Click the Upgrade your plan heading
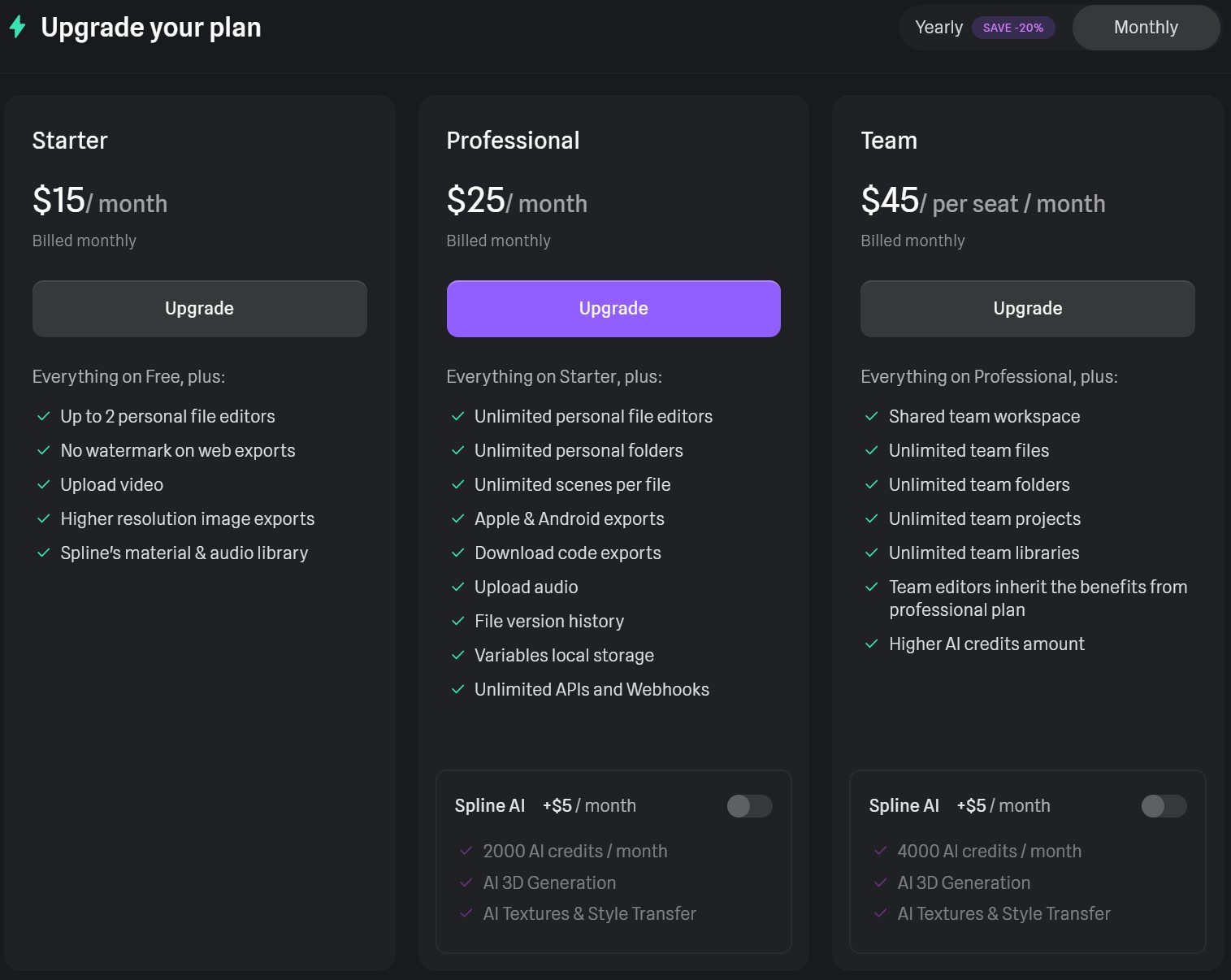The image size is (1231, 980). (151, 28)
